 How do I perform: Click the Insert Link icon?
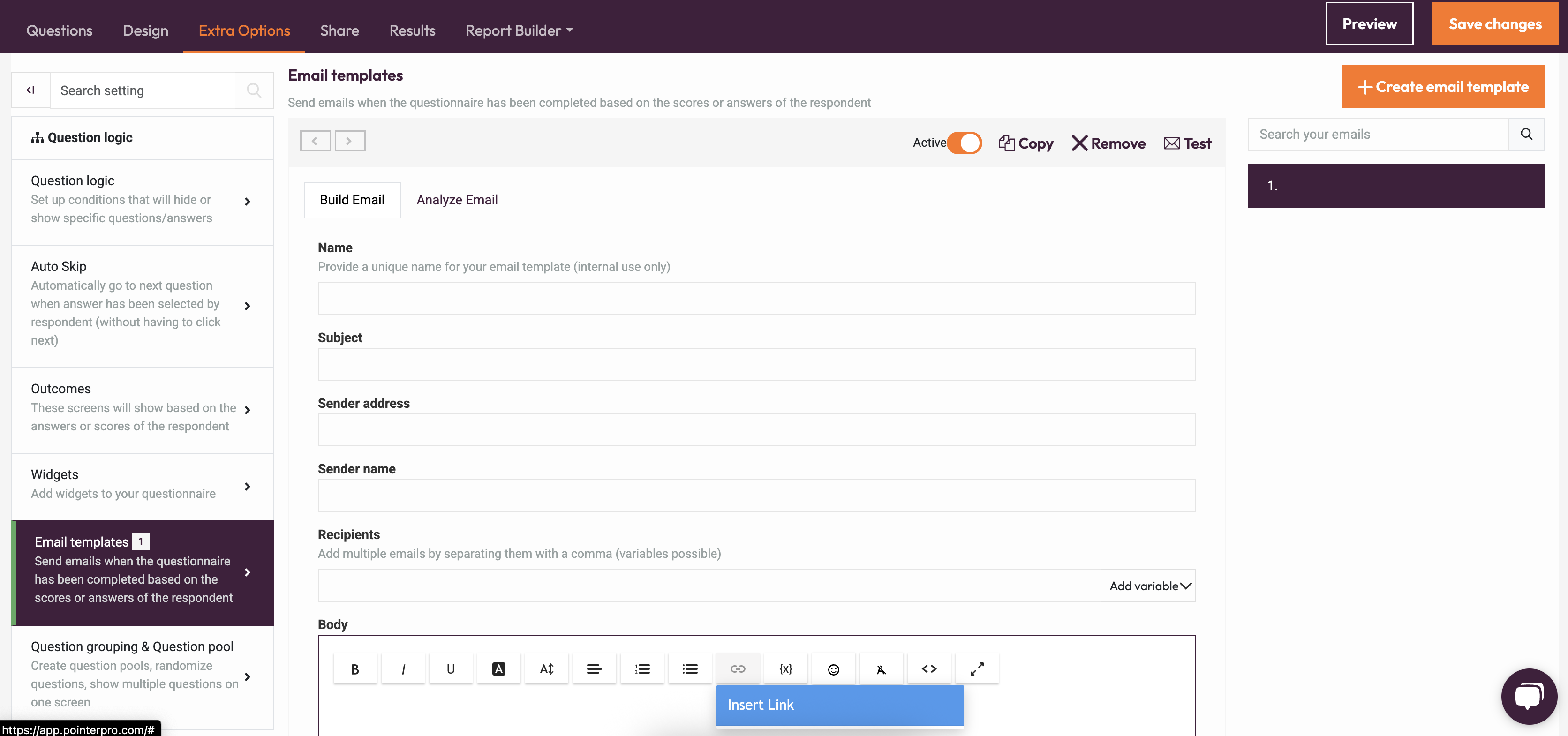point(738,669)
